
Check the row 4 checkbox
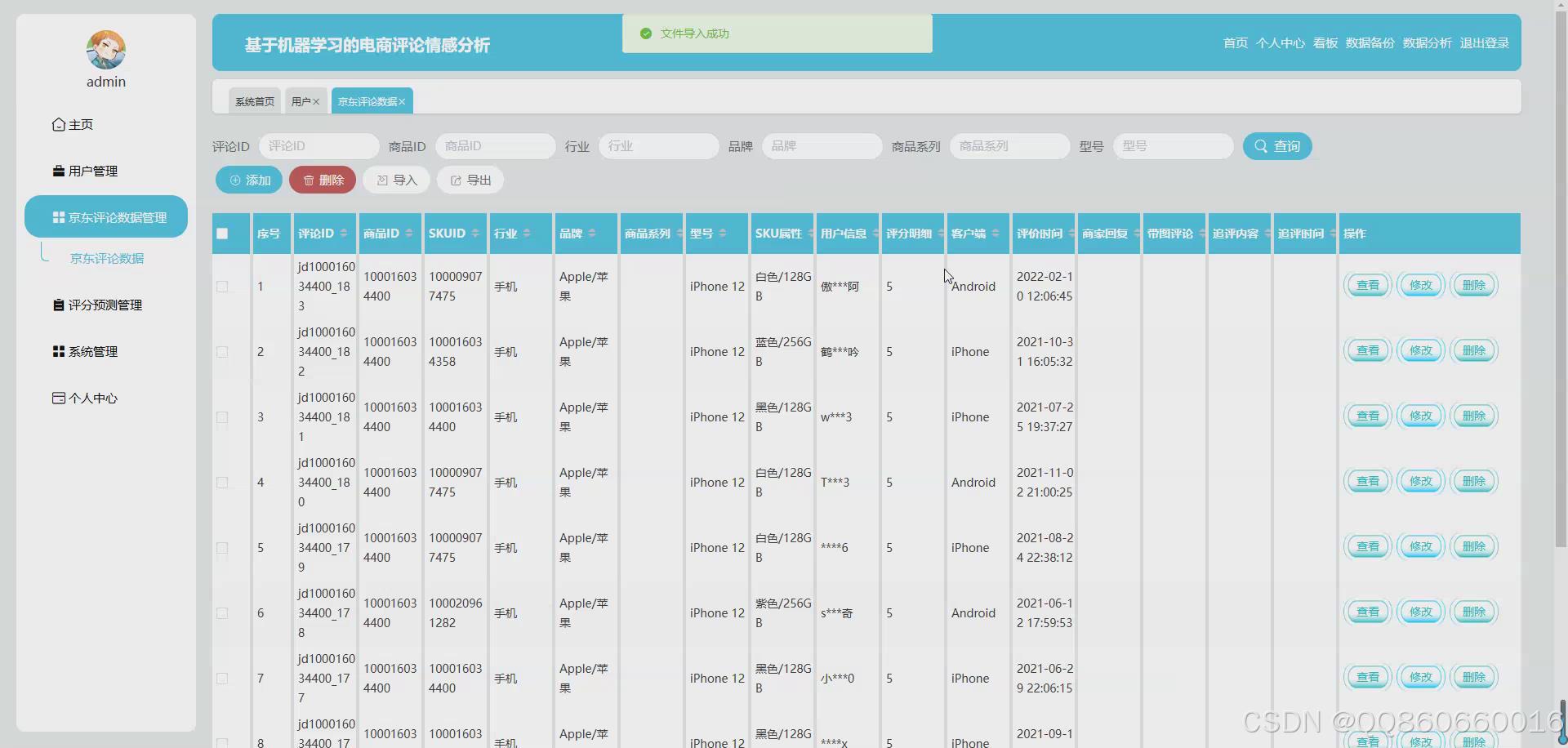pos(222,483)
